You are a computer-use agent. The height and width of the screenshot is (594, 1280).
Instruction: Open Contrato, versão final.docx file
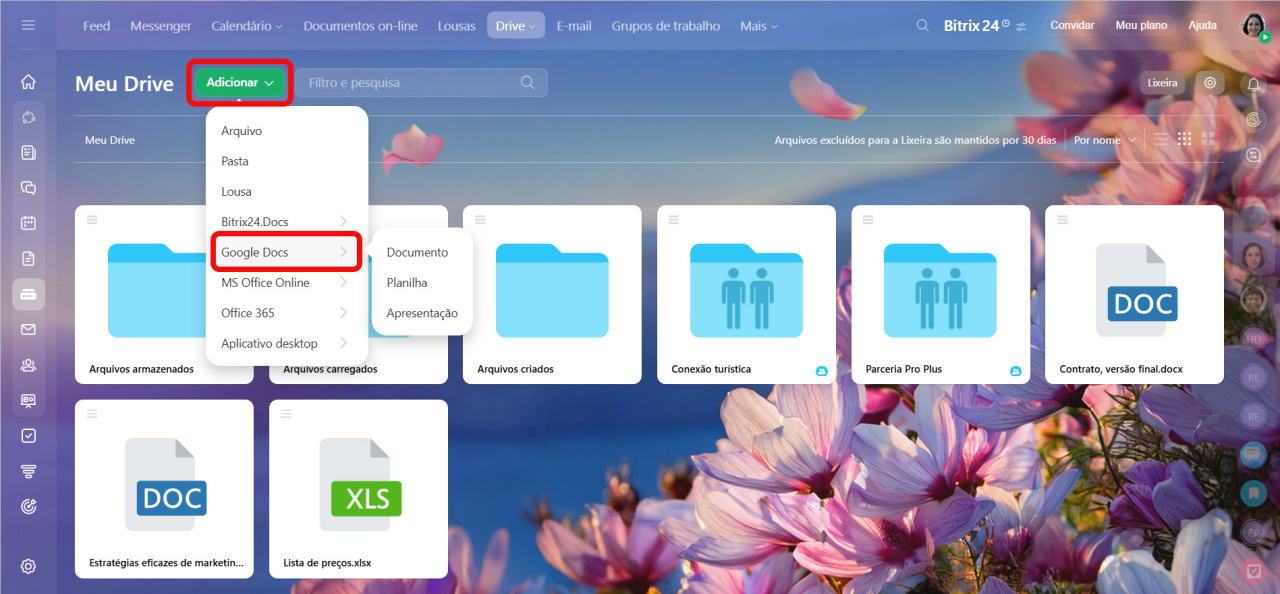coord(1134,294)
